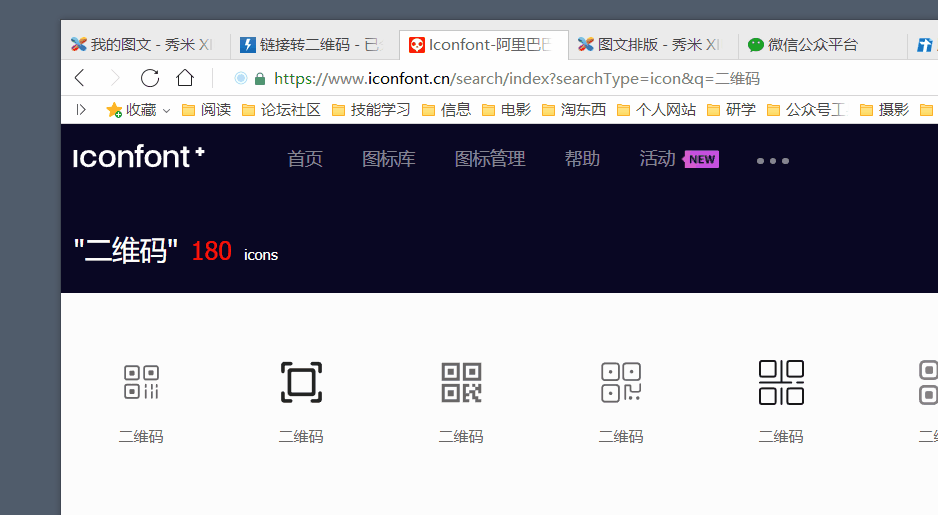938x515 pixels.
Task: Switch to 我的图文 - 秀米 tab
Action: pos(145,45)
